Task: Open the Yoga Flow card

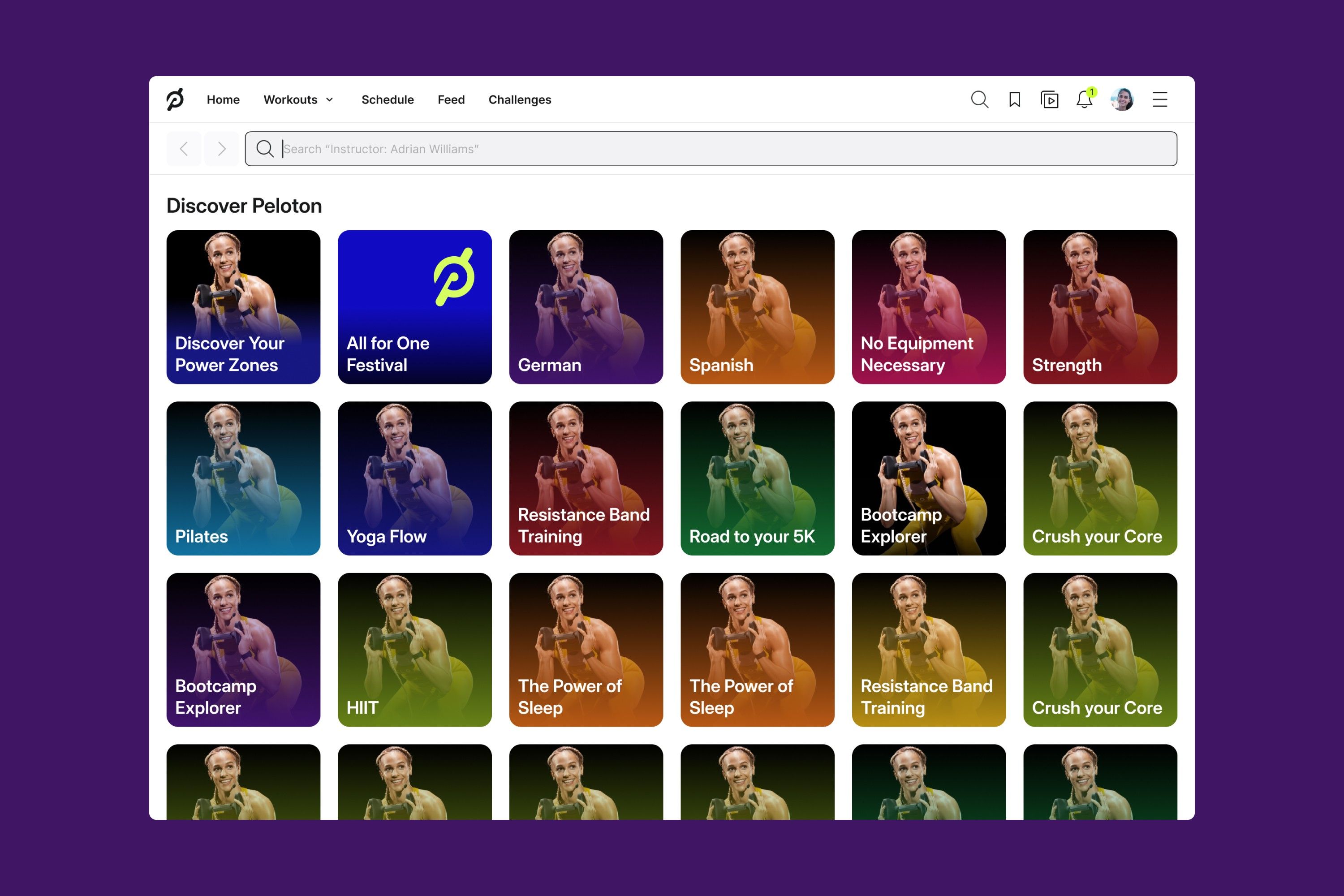Action: point(415,478)
